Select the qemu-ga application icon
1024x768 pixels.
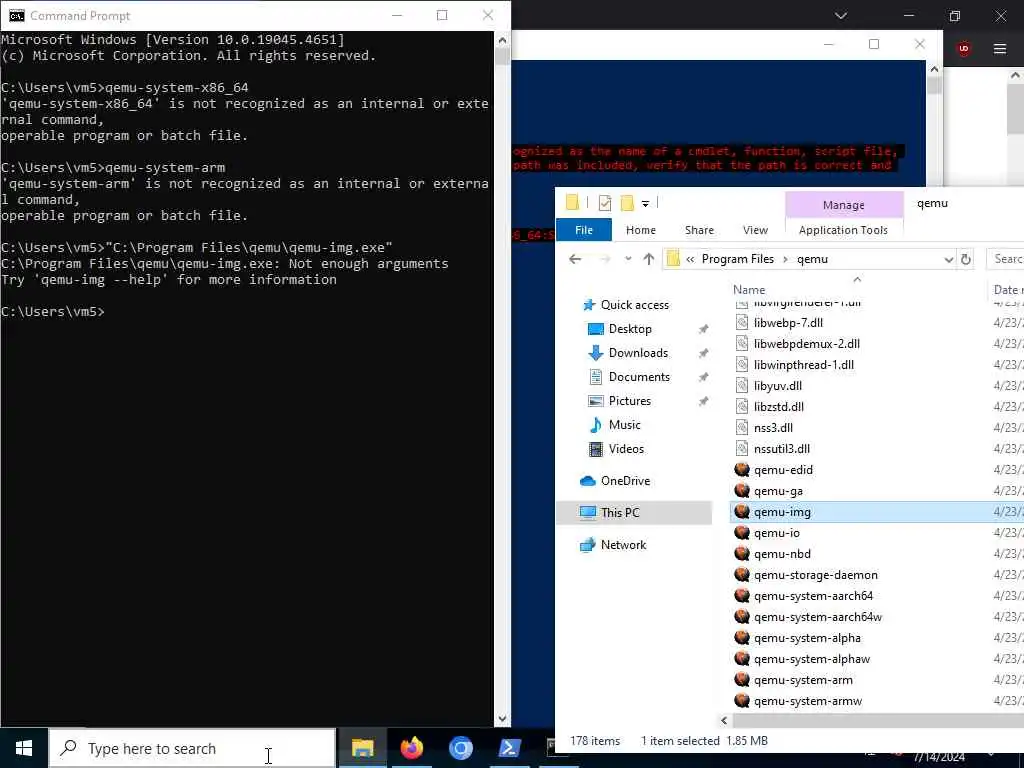pos(741,490)
